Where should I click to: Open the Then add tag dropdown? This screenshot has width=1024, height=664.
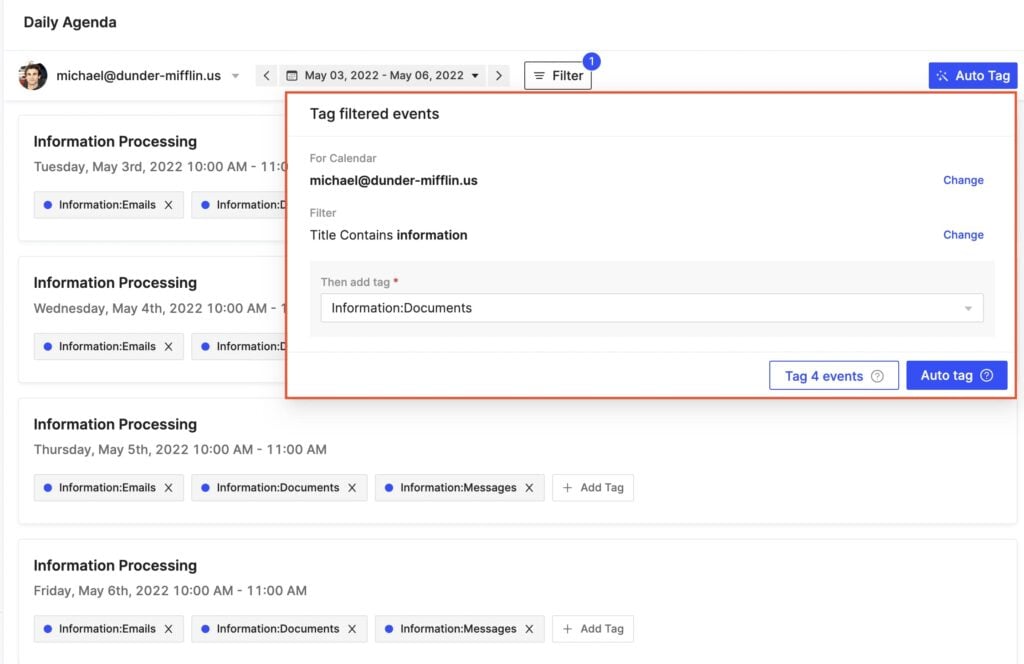[652, 308]
